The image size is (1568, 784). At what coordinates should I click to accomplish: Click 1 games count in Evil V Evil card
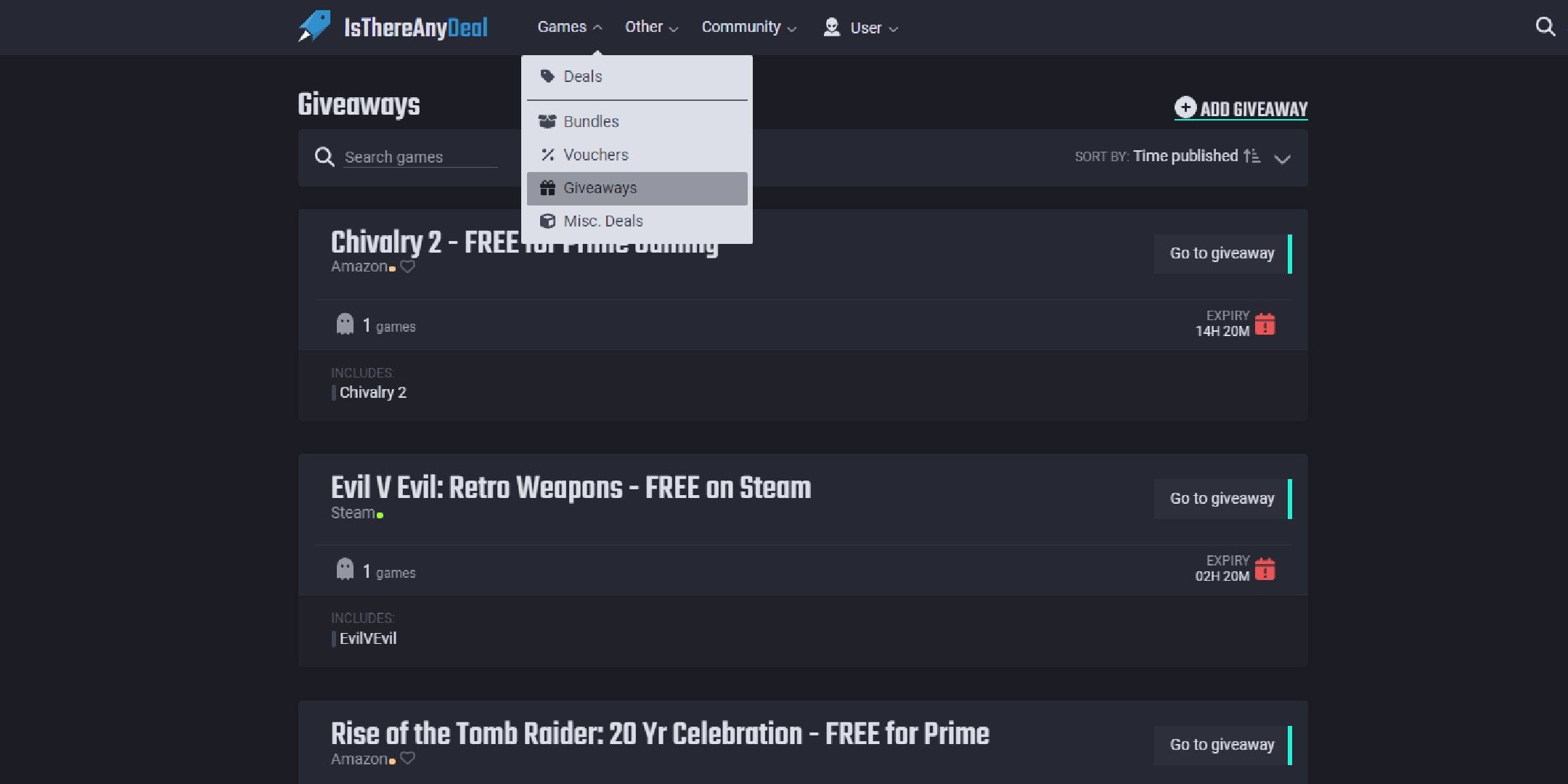pyautogui.click(x=389, y=572)
